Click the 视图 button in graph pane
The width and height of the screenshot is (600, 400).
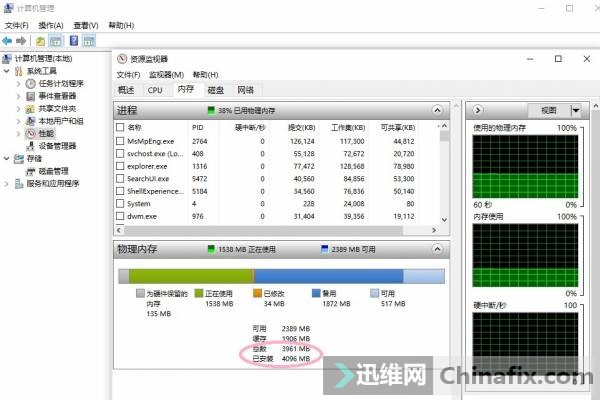coord(549,110)
